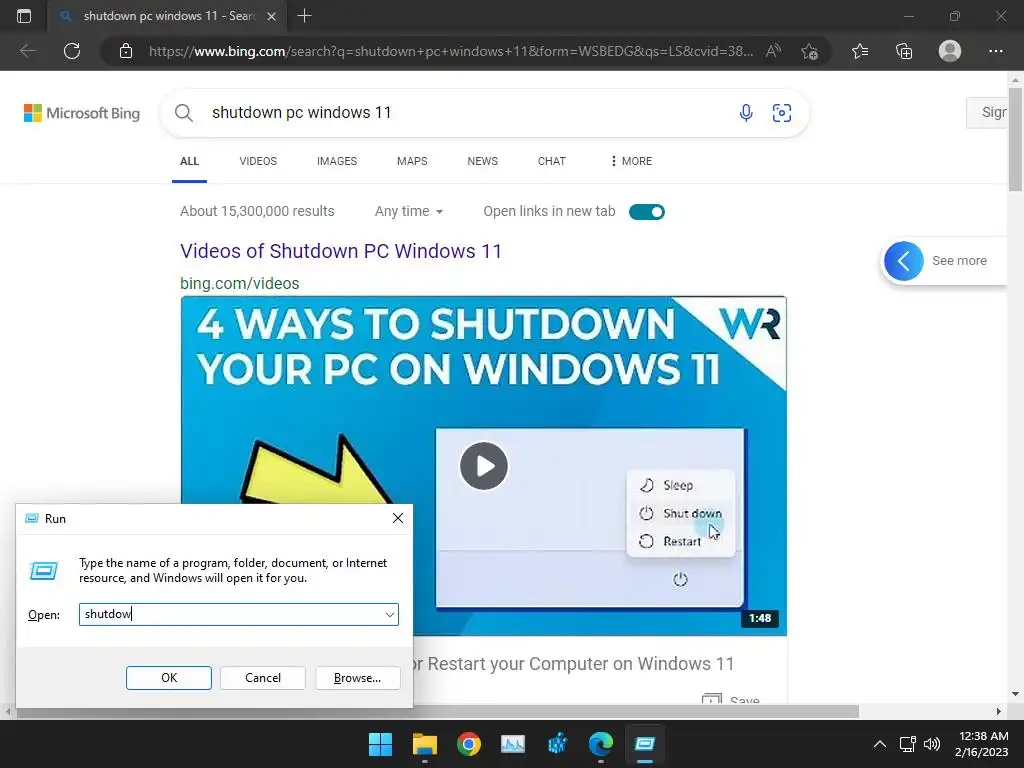Expand the MORE search categories menu

632,161
